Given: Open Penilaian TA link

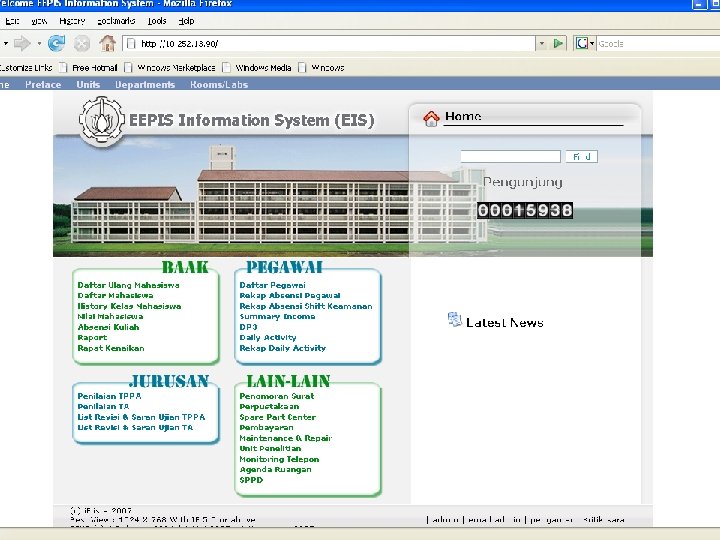Looking at the screenshot, I should pyautogui.click(x=103, y=406).
